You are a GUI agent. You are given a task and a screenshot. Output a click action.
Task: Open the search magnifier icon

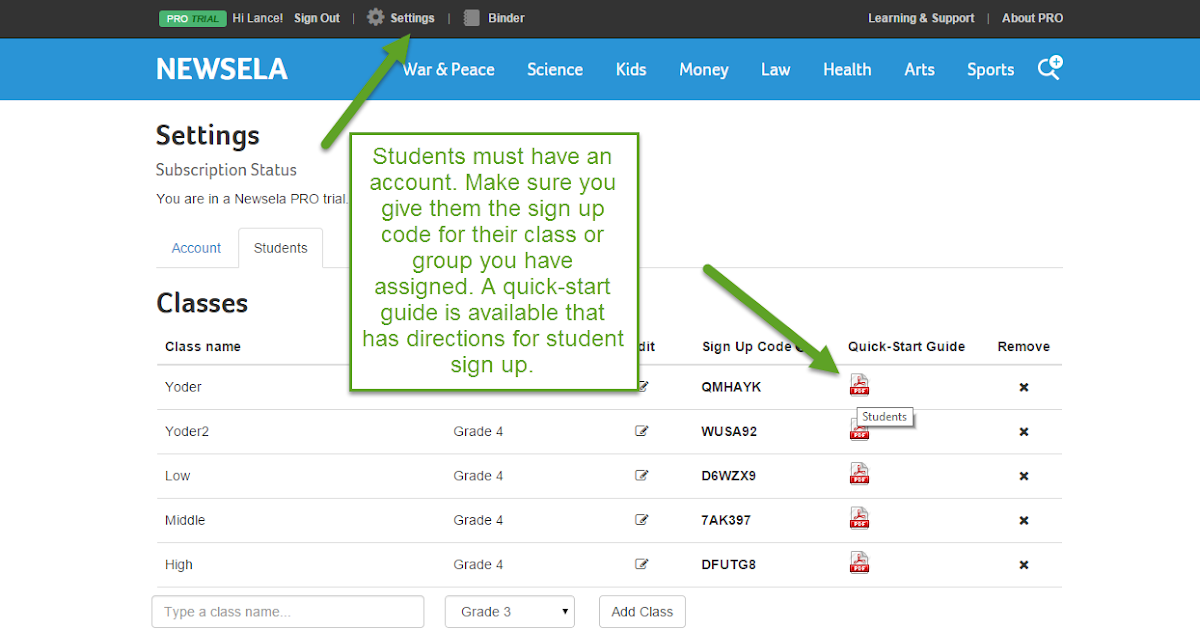1049,68
